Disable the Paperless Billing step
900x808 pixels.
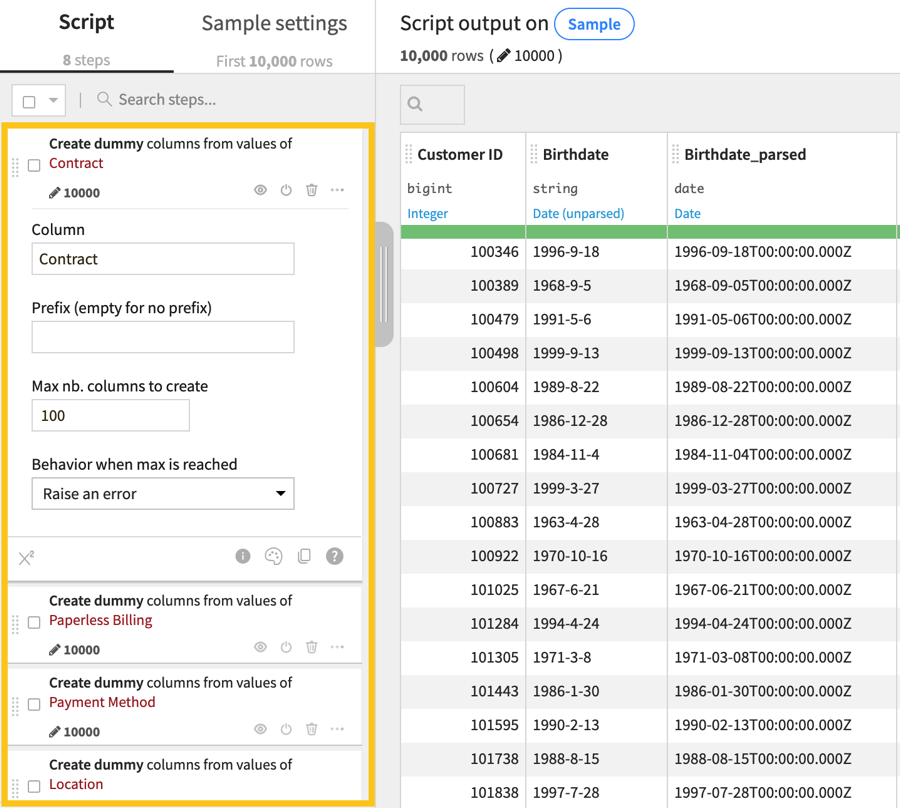(286, 647)
